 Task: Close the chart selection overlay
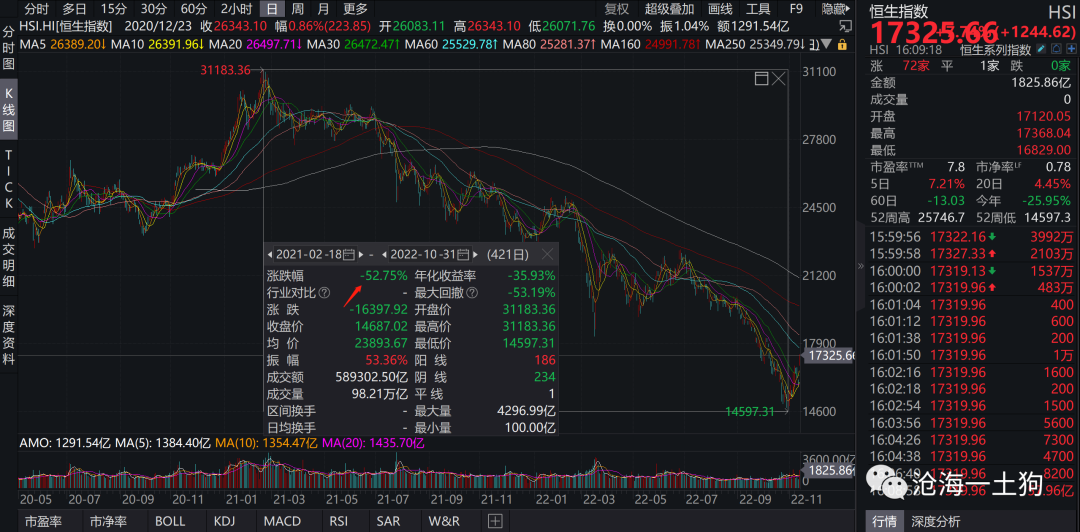(779, 79)
